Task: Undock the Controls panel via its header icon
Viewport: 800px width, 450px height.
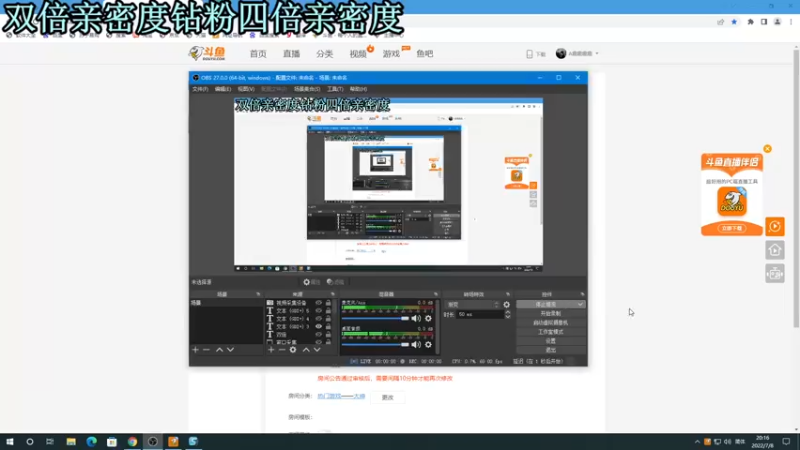Action: [582, 294]
